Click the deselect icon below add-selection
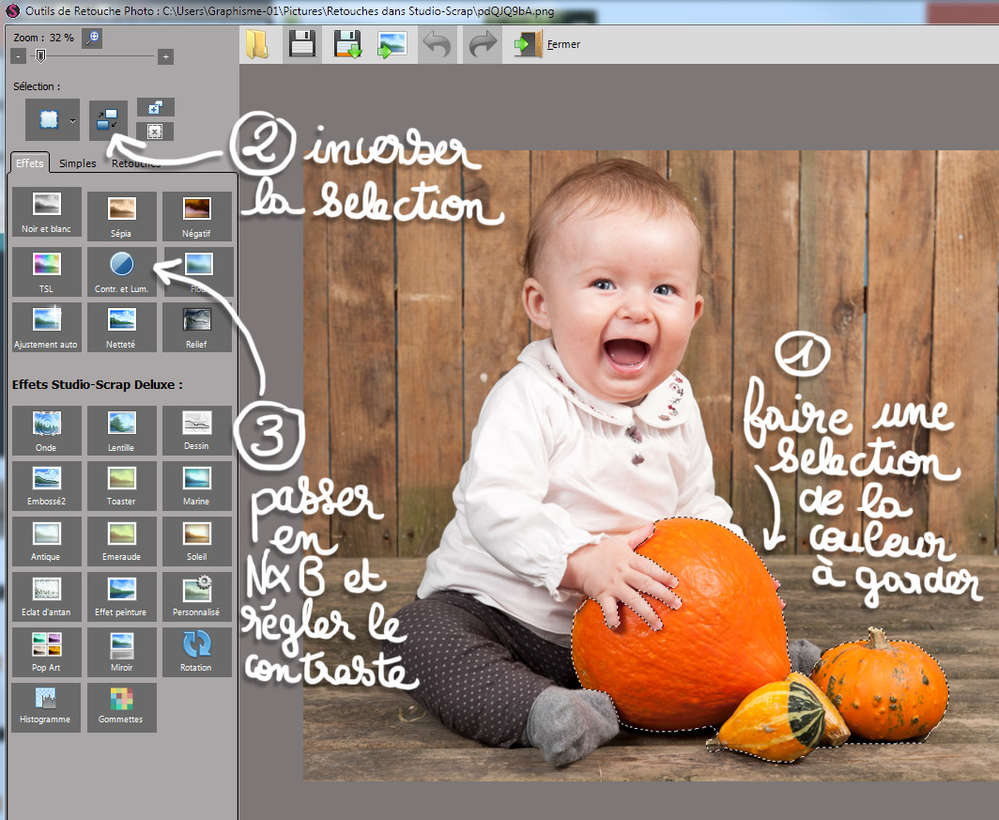Image resolution: width=999 pixels, height=820 pixels. tap(155, 131)
